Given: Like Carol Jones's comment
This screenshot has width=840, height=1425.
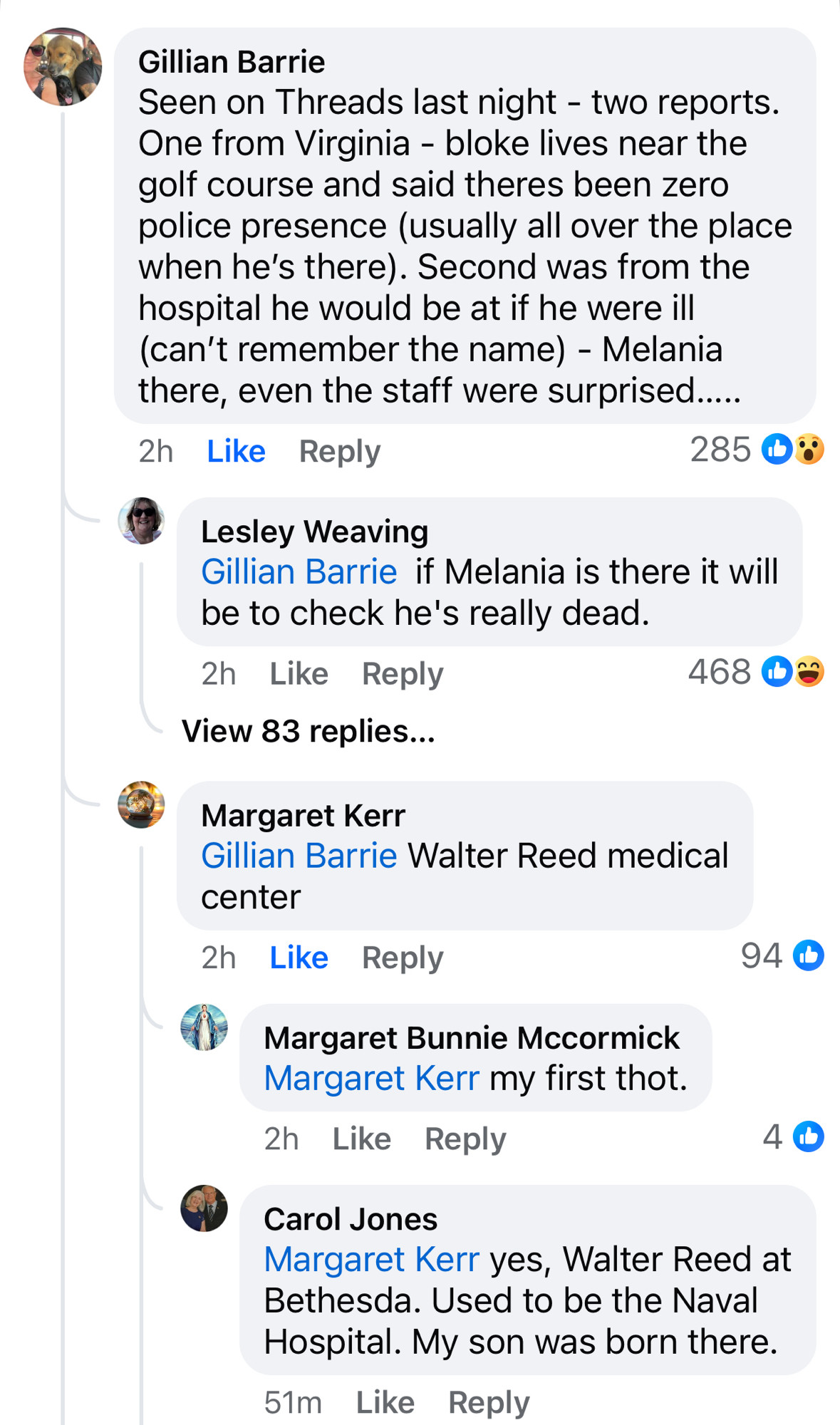Looking at the screenshot, I should (x=385, y=1402).
